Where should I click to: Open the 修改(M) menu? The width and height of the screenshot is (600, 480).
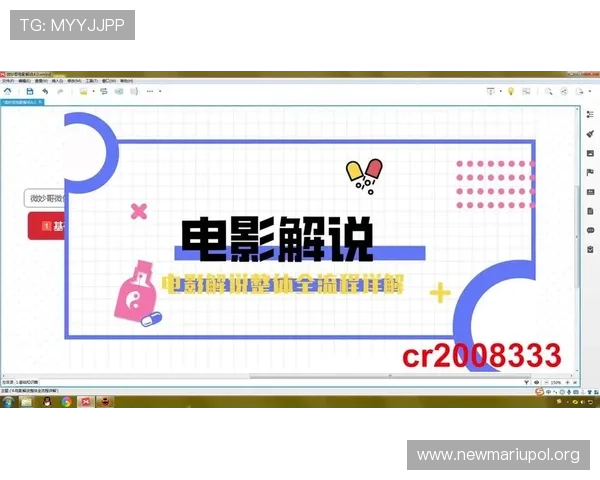(x=74, y=81)
